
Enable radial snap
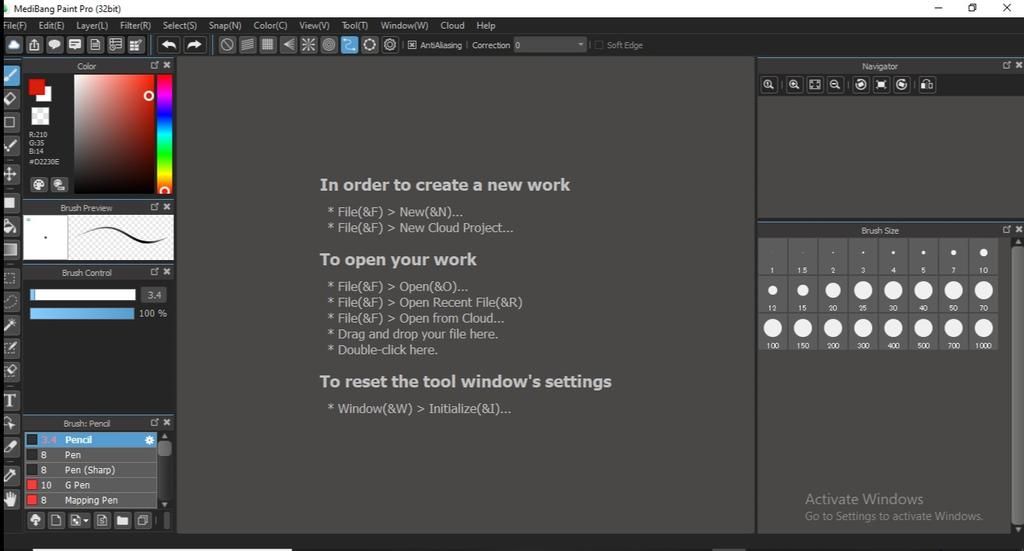click(308, 45)
